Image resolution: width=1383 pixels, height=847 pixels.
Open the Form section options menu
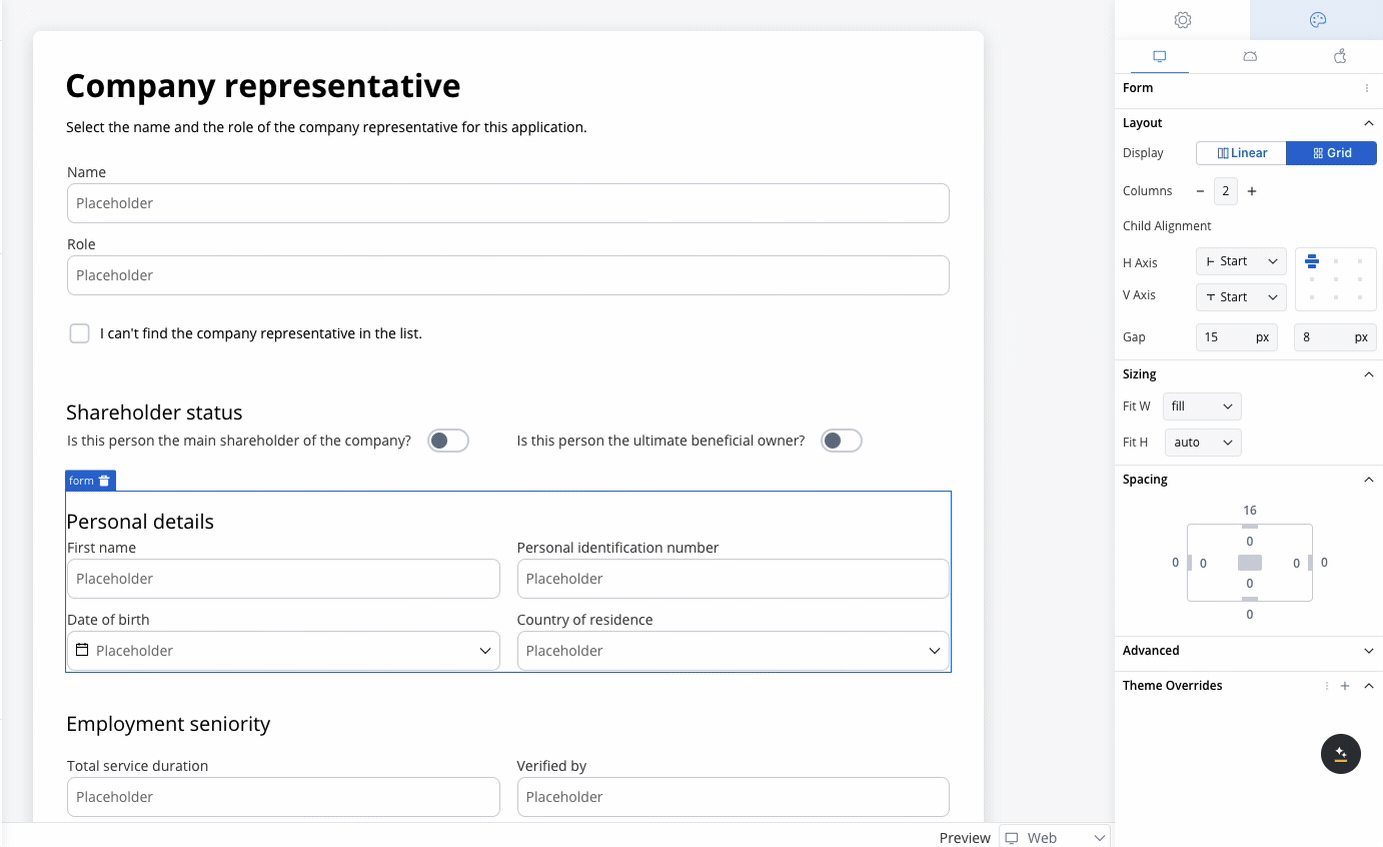pos(1367,88)
